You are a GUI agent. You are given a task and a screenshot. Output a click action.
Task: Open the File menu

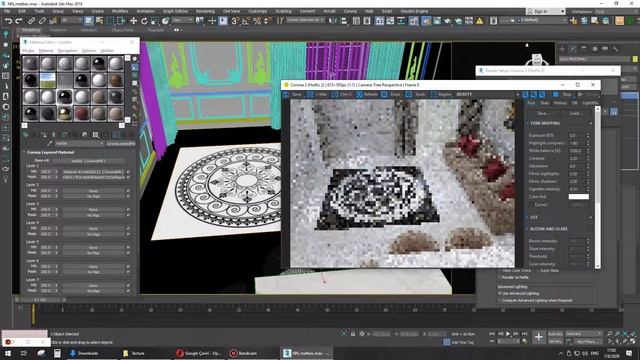tap(7, 11)
